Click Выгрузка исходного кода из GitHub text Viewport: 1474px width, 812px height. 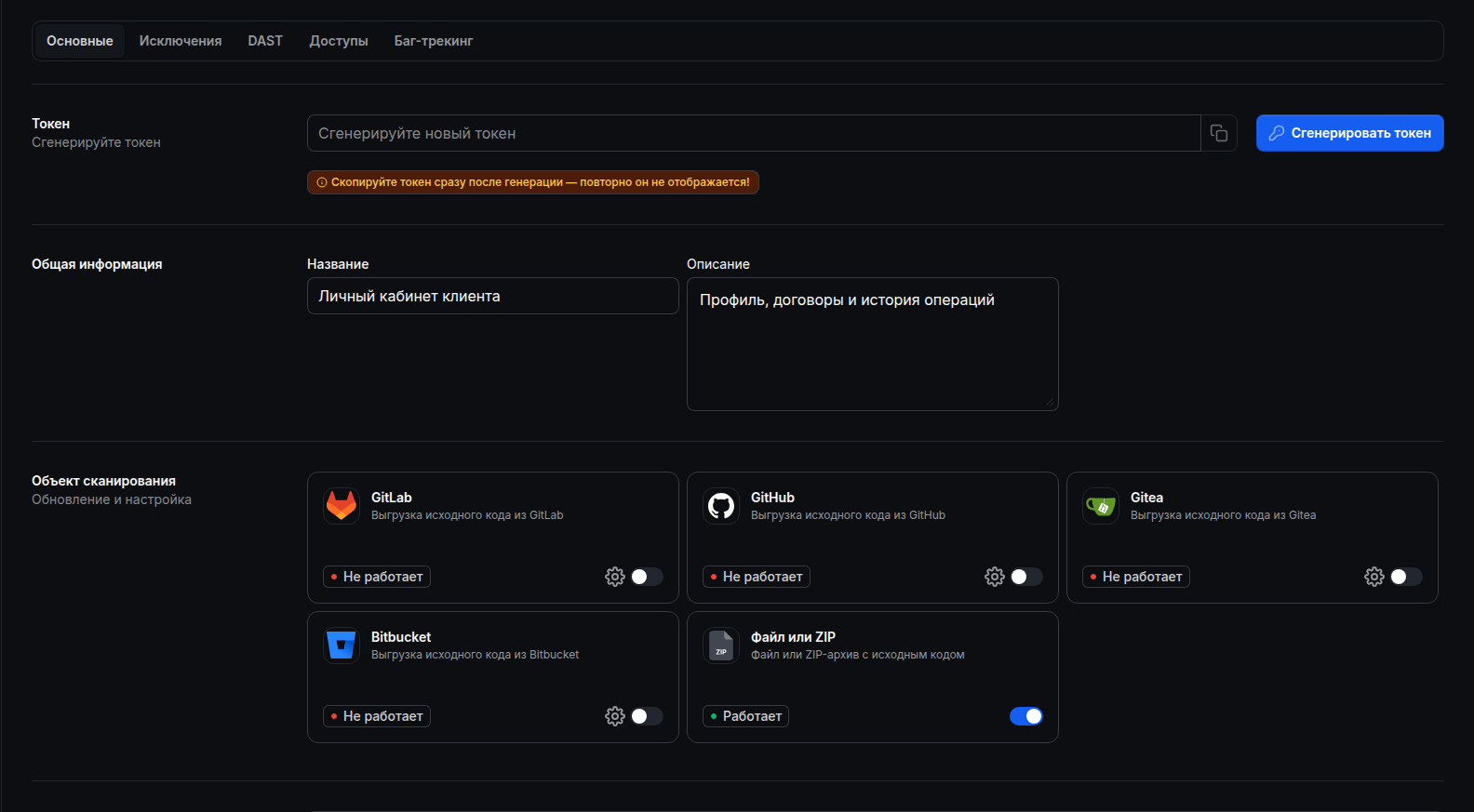pos(848,515)
